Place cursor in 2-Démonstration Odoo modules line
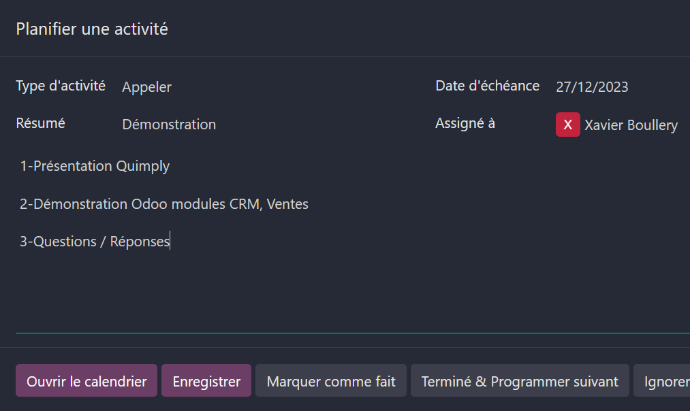 [164, 204]
